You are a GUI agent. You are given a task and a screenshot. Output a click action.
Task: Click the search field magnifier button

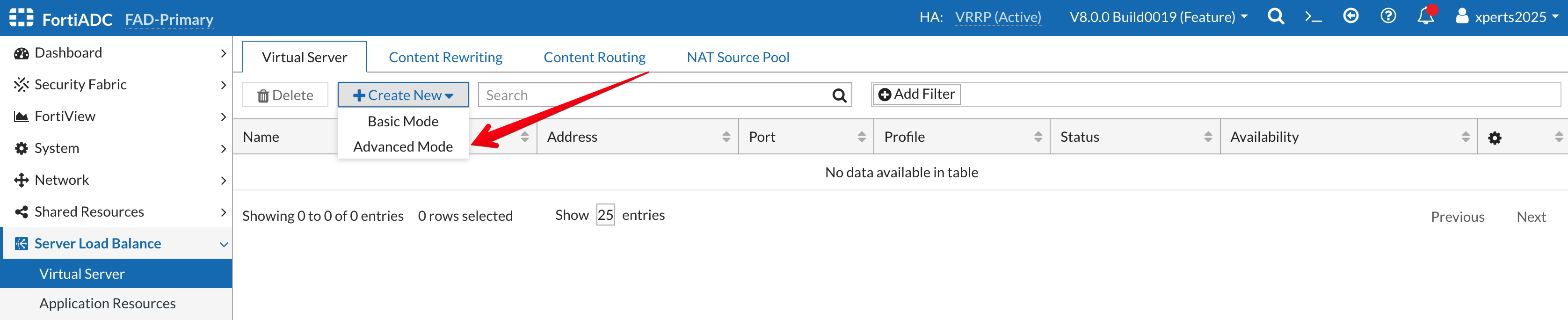click(839, 95)
